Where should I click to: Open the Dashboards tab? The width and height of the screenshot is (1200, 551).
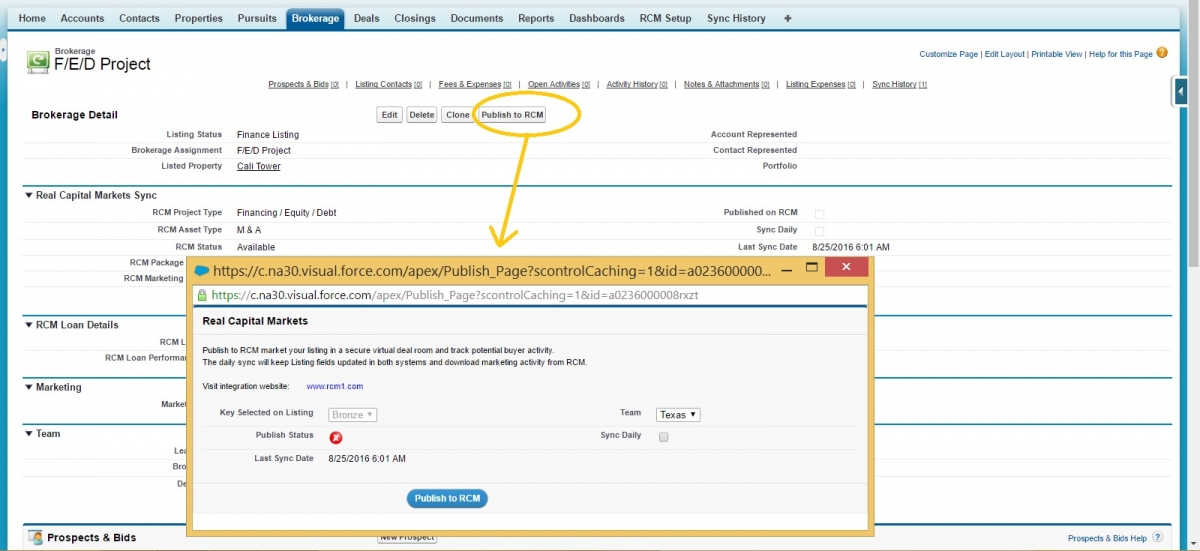coord(597,18)
